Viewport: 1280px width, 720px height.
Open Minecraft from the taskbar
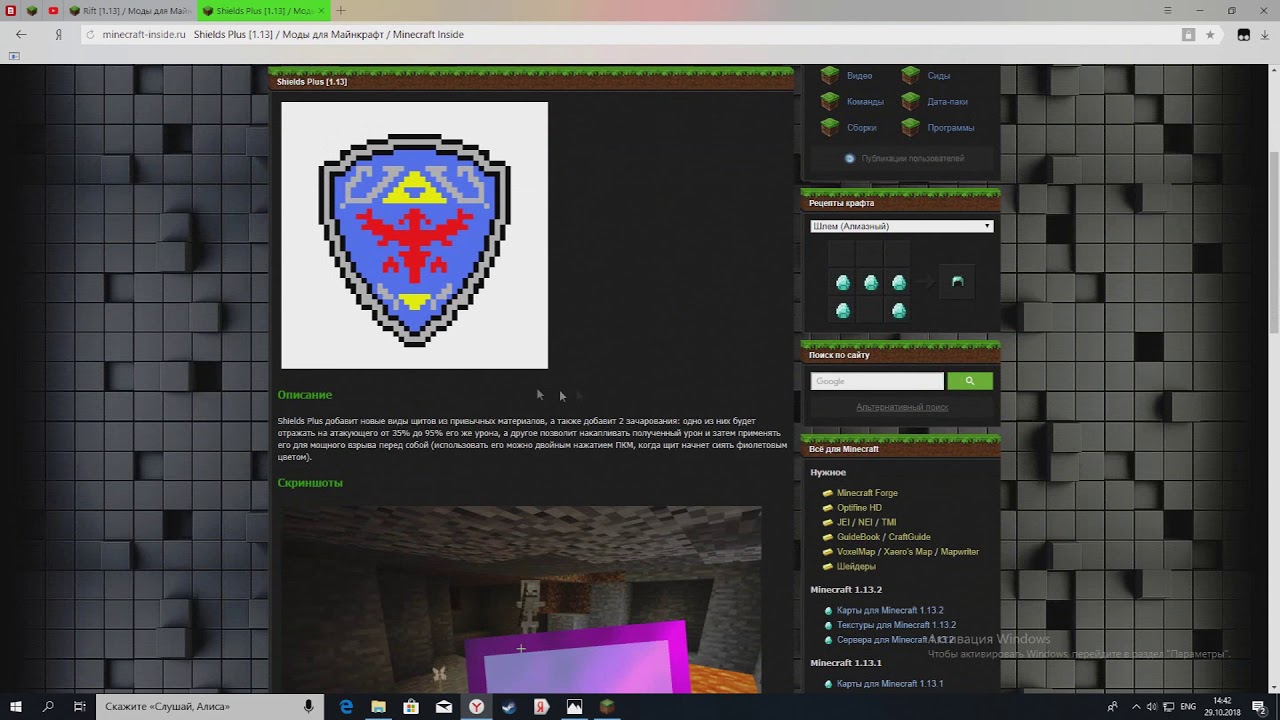607,707
